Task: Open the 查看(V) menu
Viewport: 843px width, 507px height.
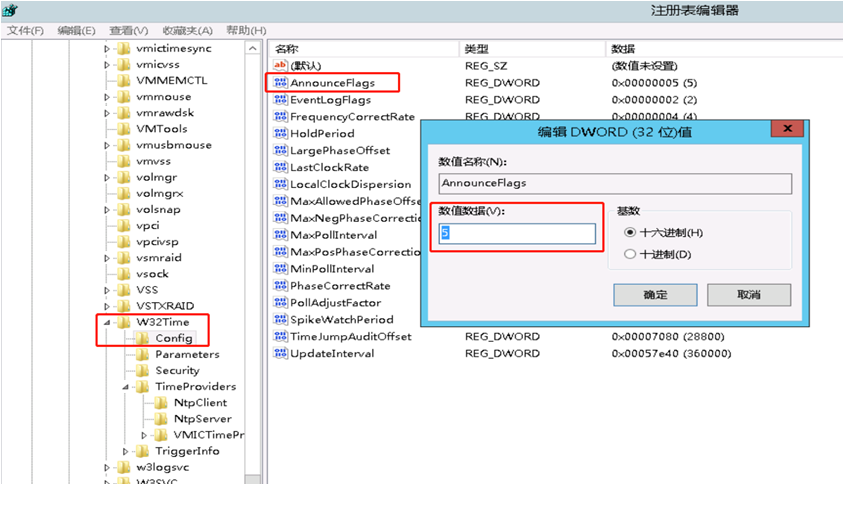Action: click(x=128, y=31)
